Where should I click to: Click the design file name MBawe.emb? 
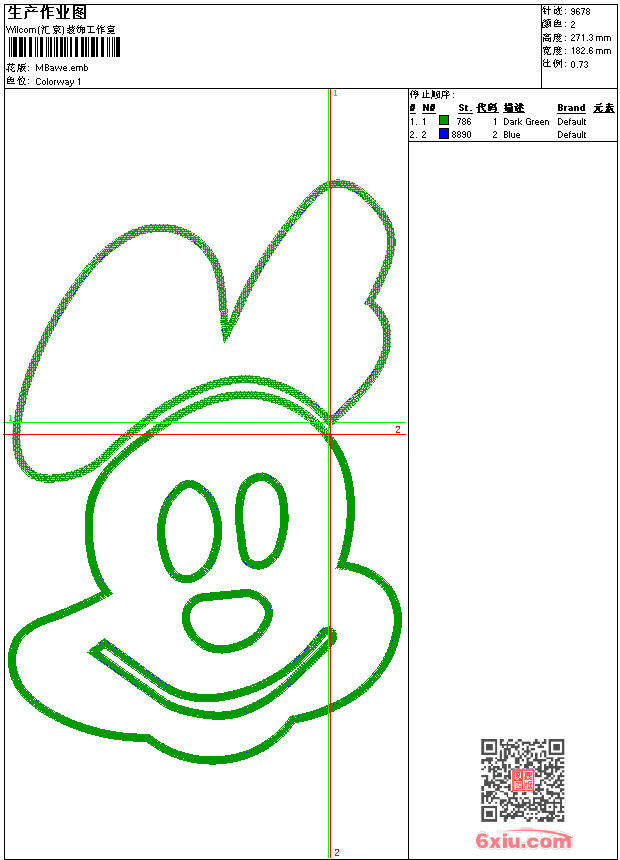point(61,68)
